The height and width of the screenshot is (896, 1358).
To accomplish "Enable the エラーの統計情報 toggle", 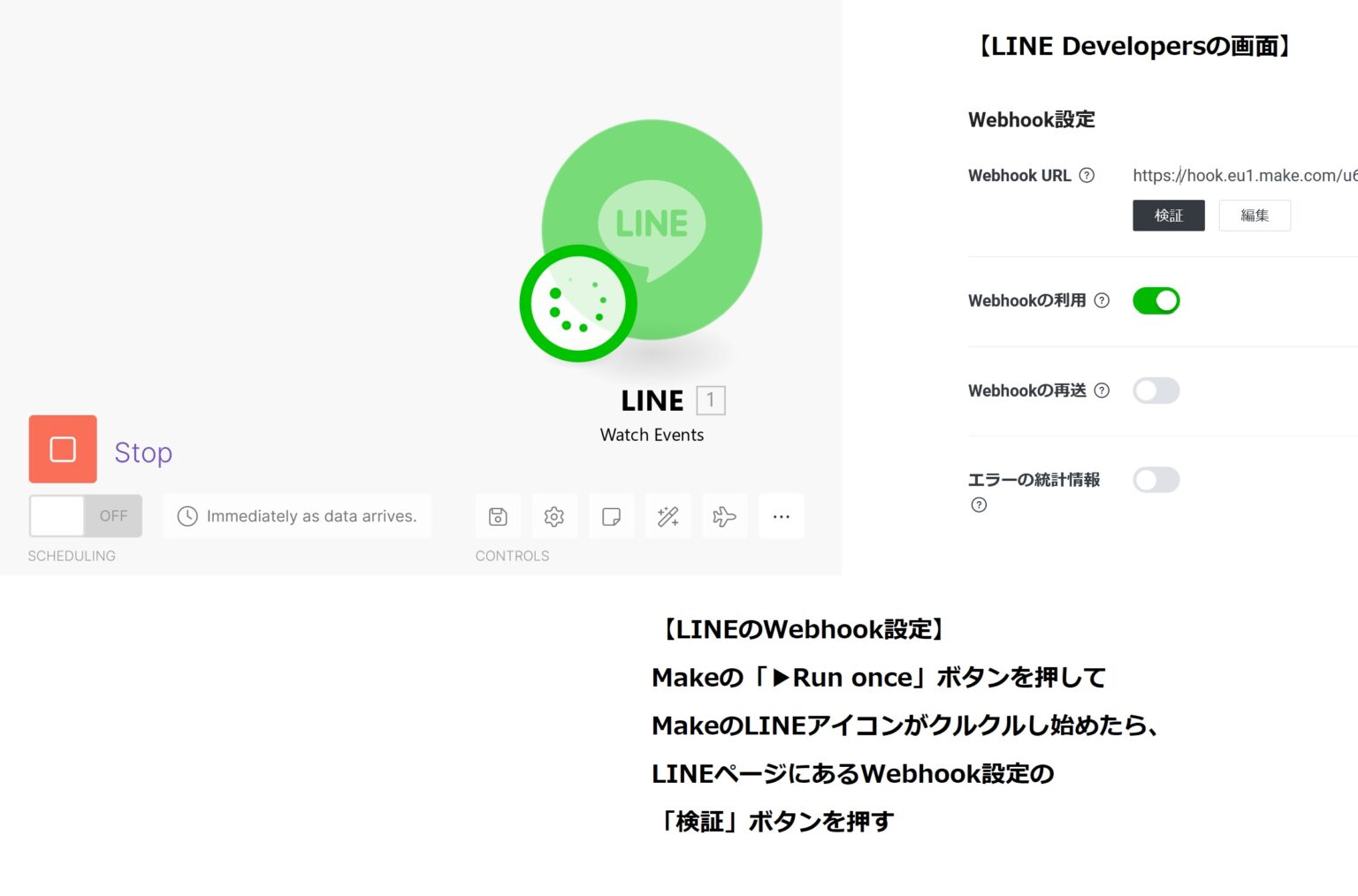I will click(x=1156, y=480).
